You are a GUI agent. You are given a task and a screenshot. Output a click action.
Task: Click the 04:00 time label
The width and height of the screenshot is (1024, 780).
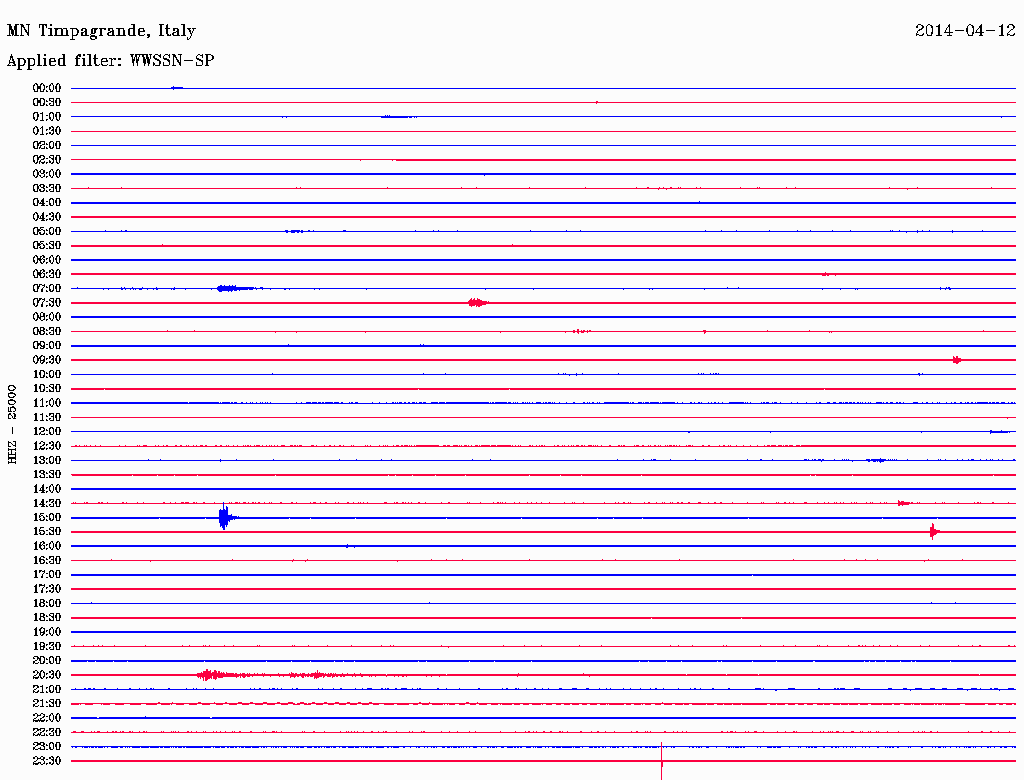(47, 203)
